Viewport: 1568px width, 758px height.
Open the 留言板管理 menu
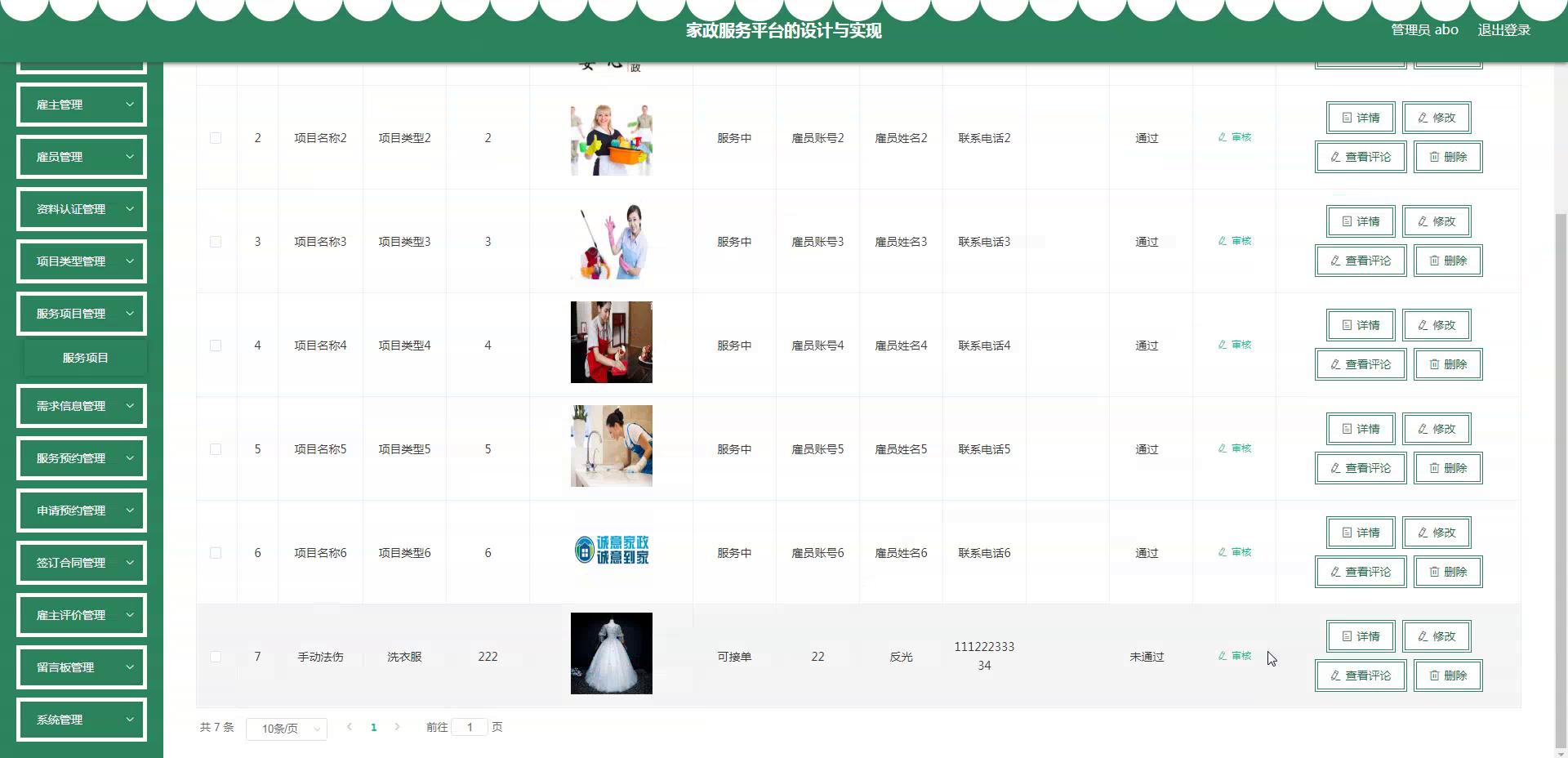click(x=82, y=667)
